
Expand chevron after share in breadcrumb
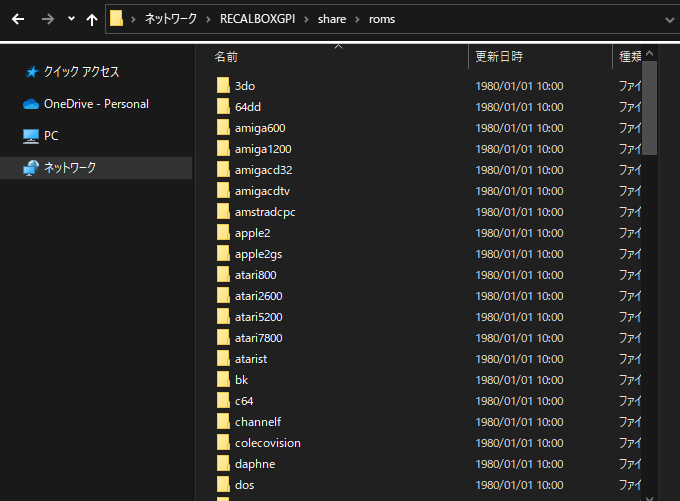tap(357, 20)
